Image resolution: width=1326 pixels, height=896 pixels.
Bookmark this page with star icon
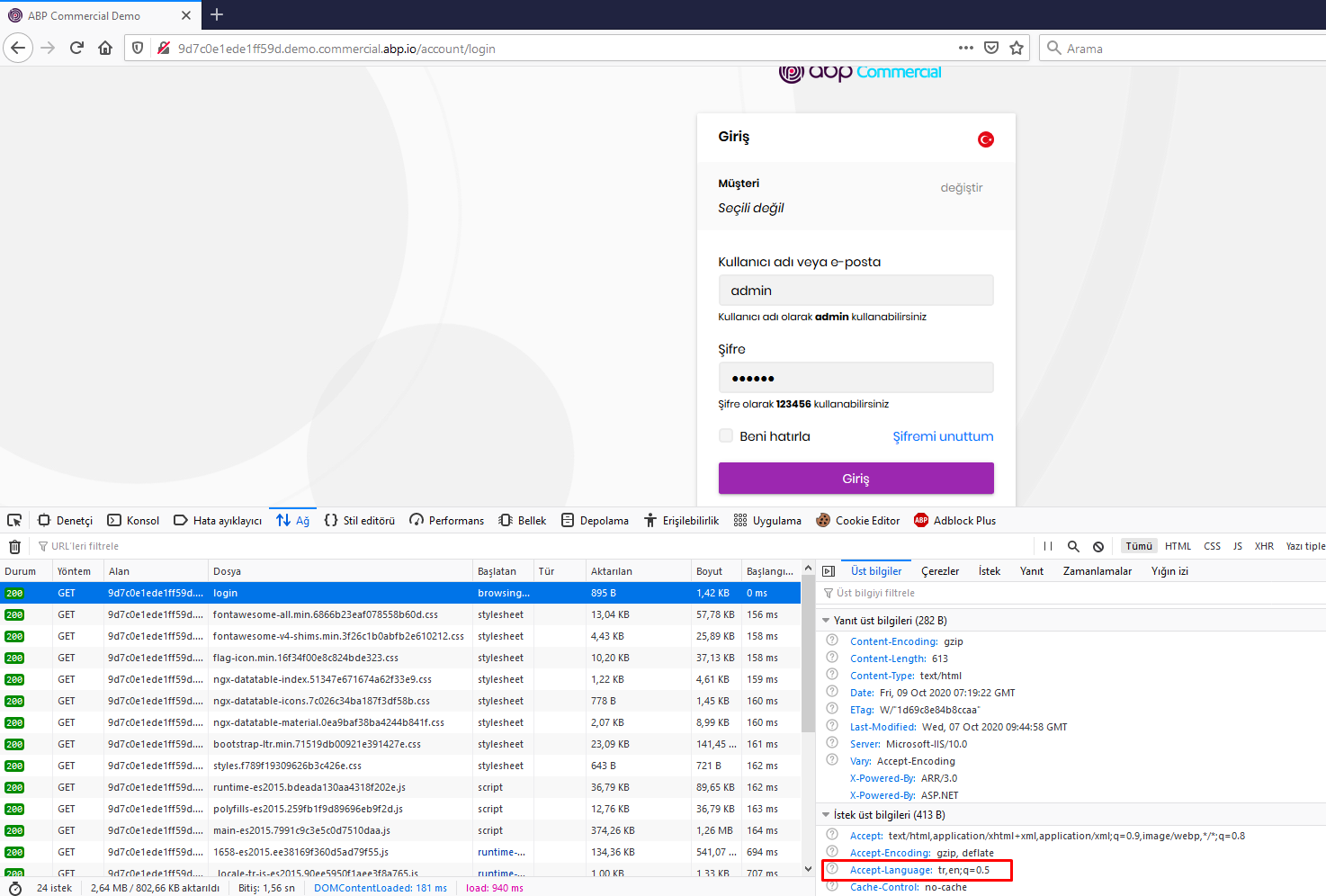tap(1017, 49)
